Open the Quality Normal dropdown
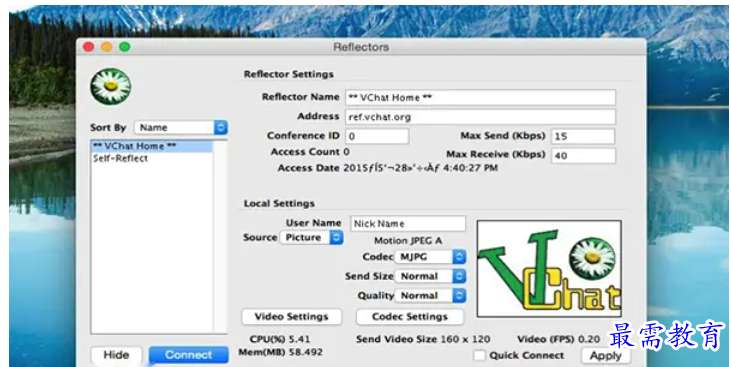The image size is (731, 367). point(430,296)
